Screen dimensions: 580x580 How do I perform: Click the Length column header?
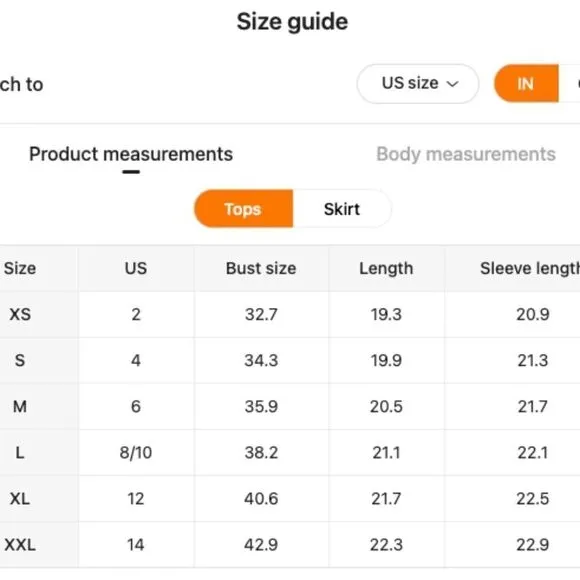386,268
